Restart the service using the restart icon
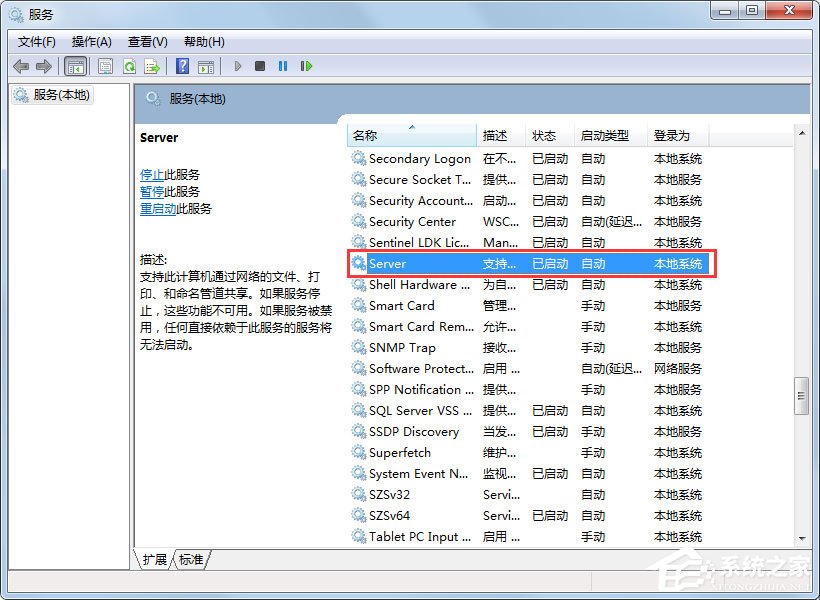820x600 pixels. [307, 66]
